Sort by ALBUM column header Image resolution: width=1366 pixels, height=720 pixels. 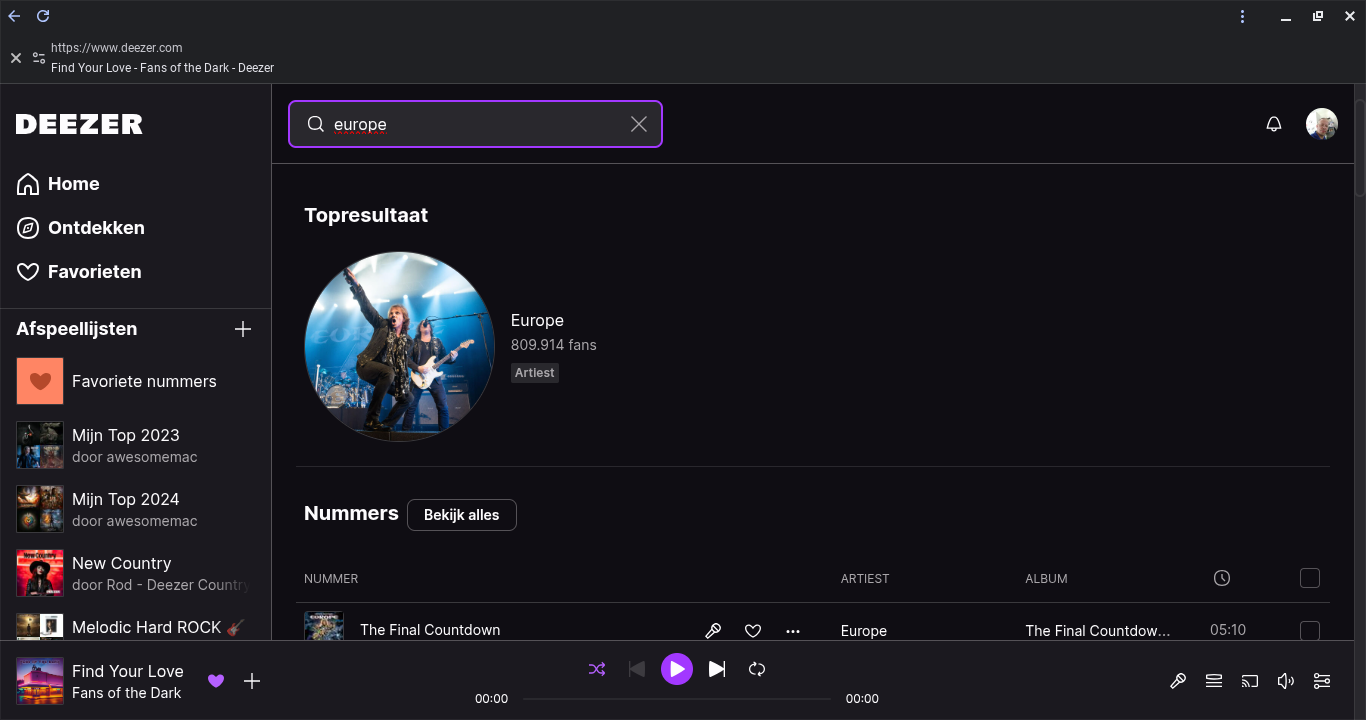coord(1046,578)
